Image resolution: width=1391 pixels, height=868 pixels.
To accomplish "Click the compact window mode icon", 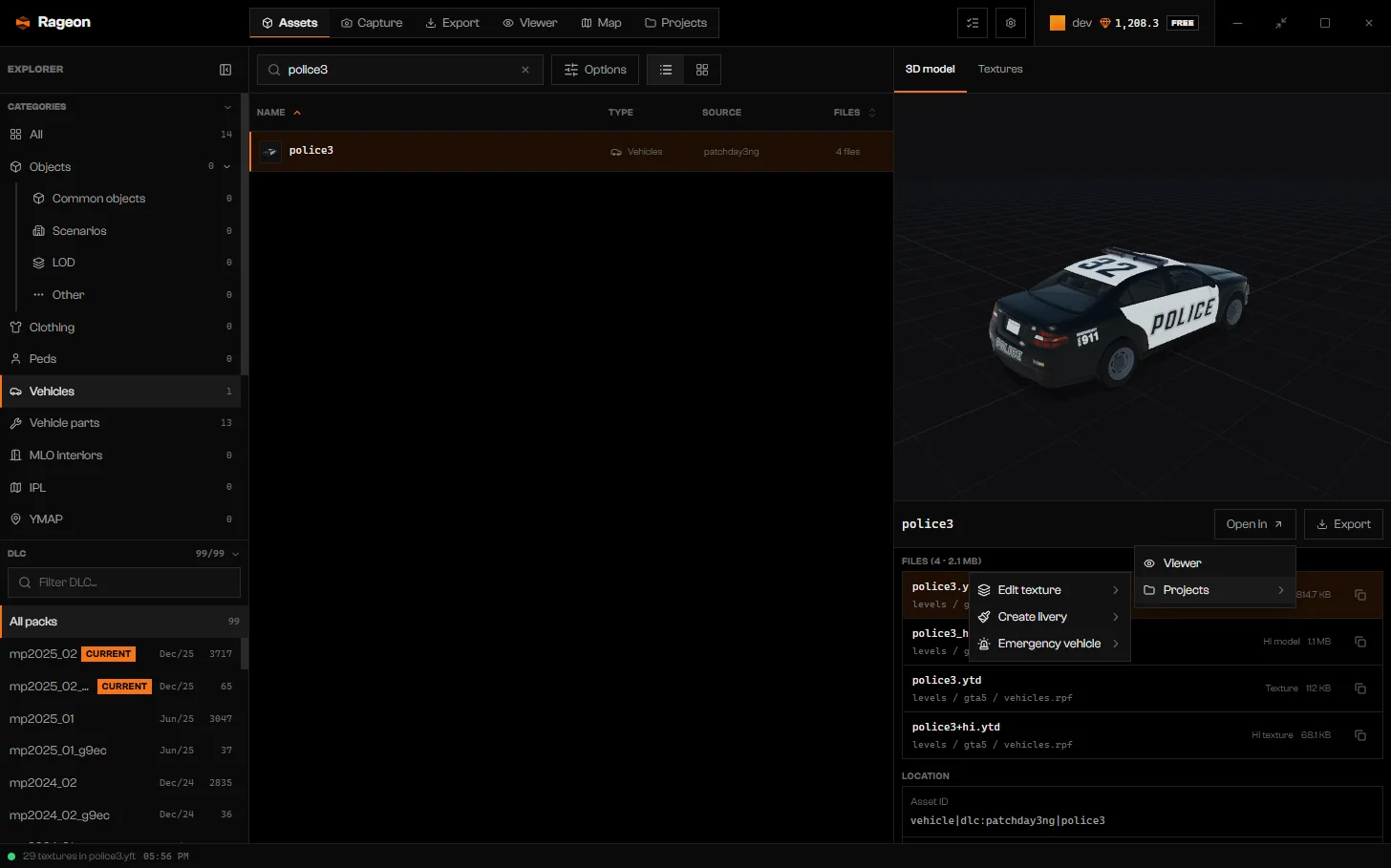I will [1281, 23].
